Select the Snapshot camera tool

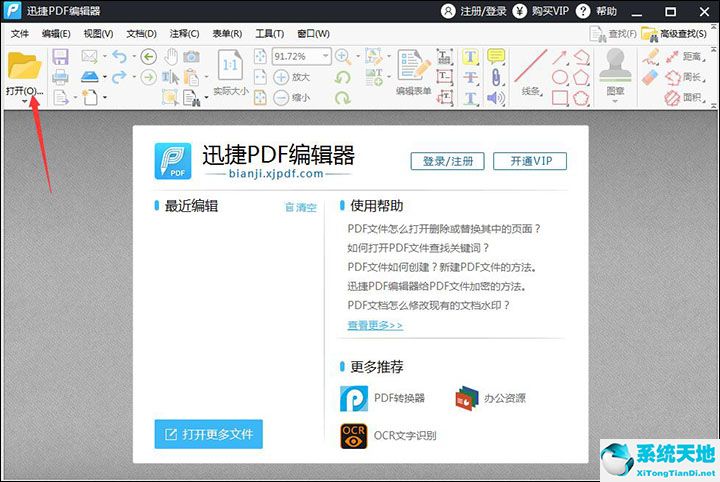[x=191, y=57]
